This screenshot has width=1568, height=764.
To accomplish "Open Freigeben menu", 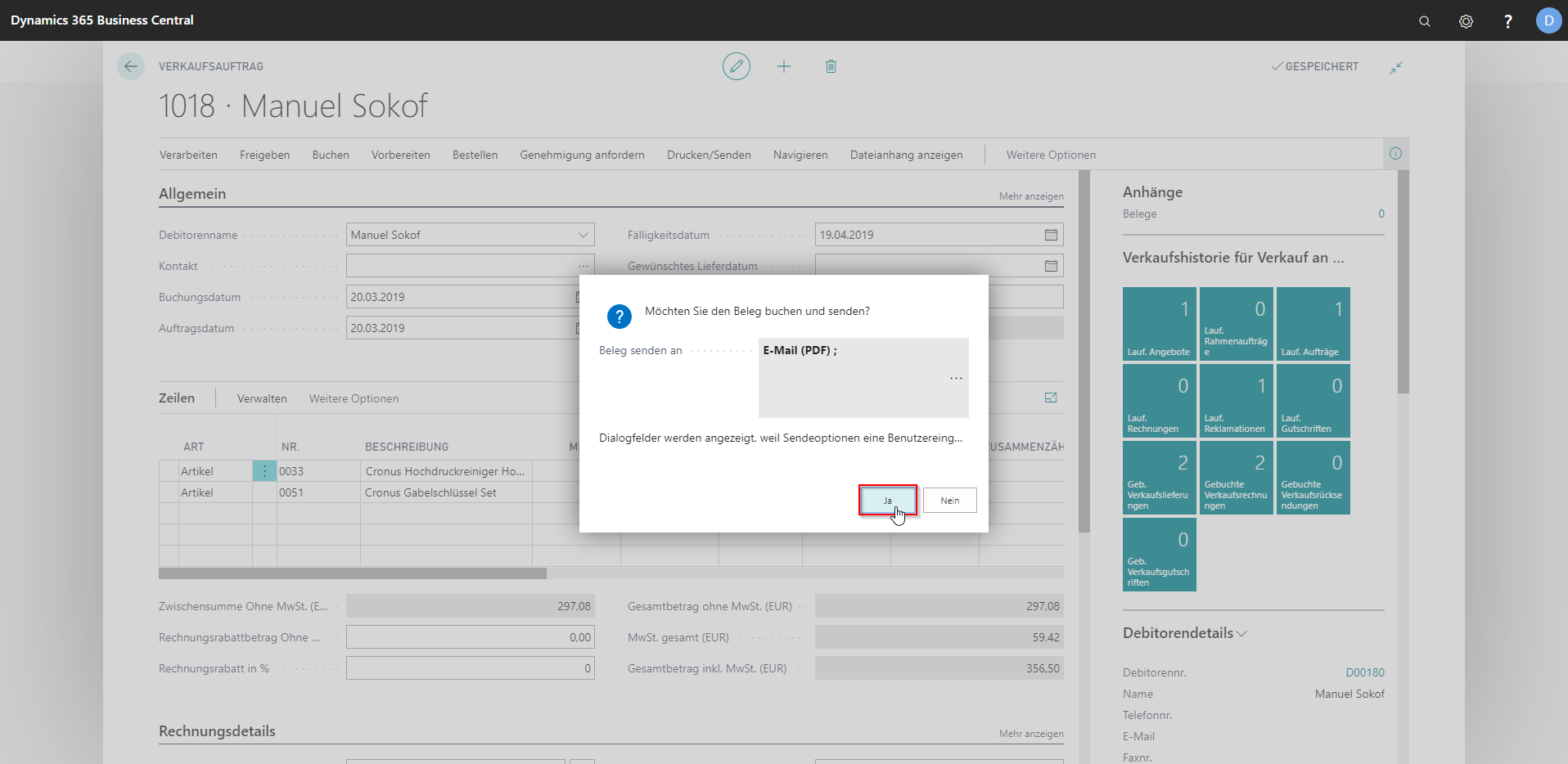I will pyautogui.click(x=264, y=155).
